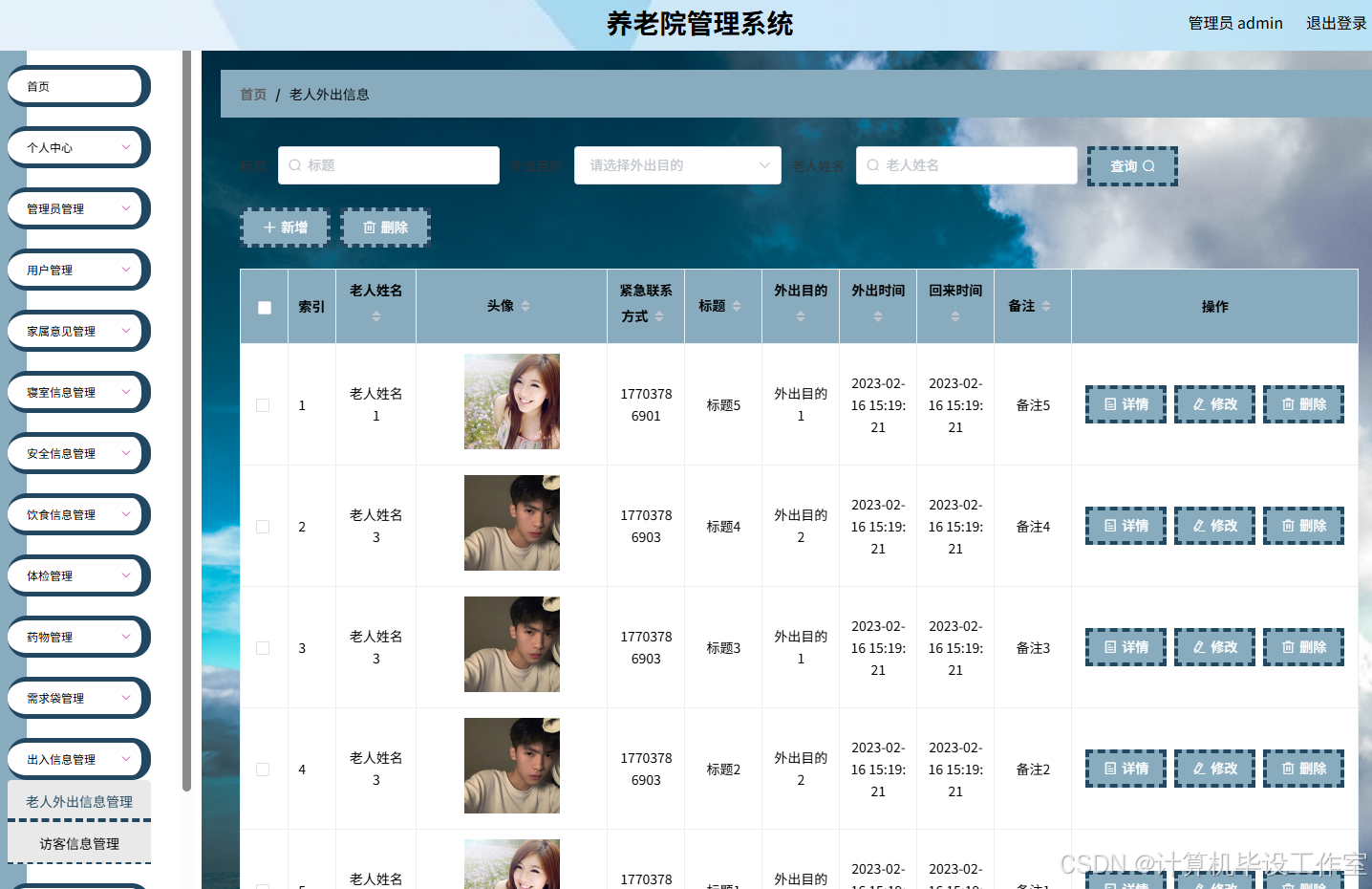Click 删除 for row with 备注5
Viewport: 1372px width, 889px height.
coord(1303,404)
